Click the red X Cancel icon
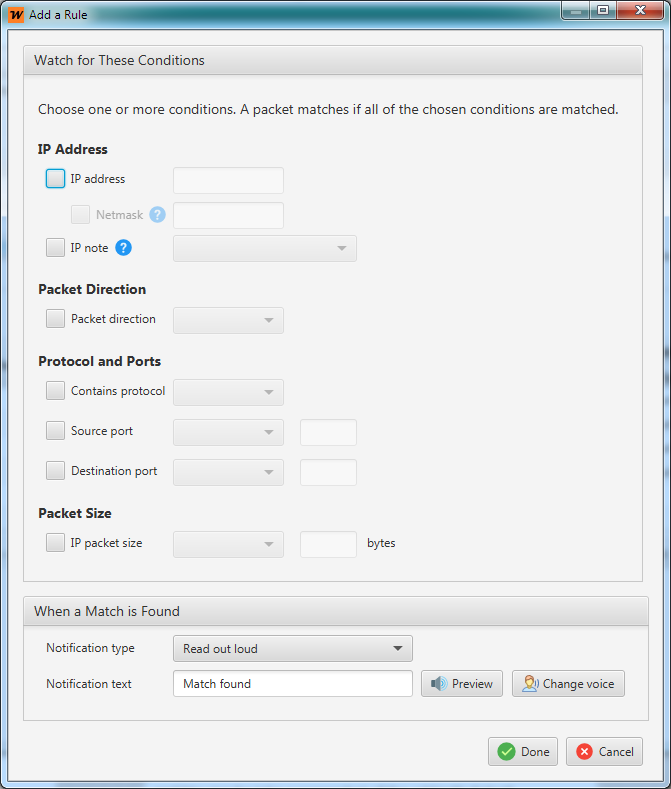671x789 pixels. point(584,752)
